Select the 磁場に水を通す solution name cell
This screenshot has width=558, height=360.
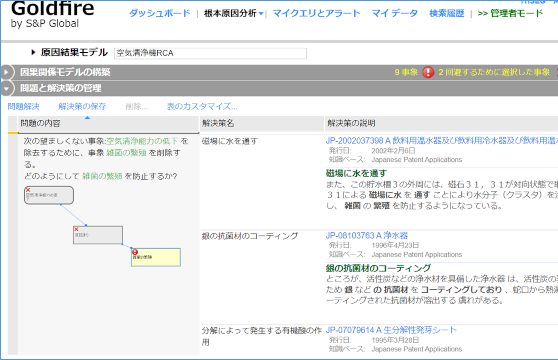click(x=230, y=141)
